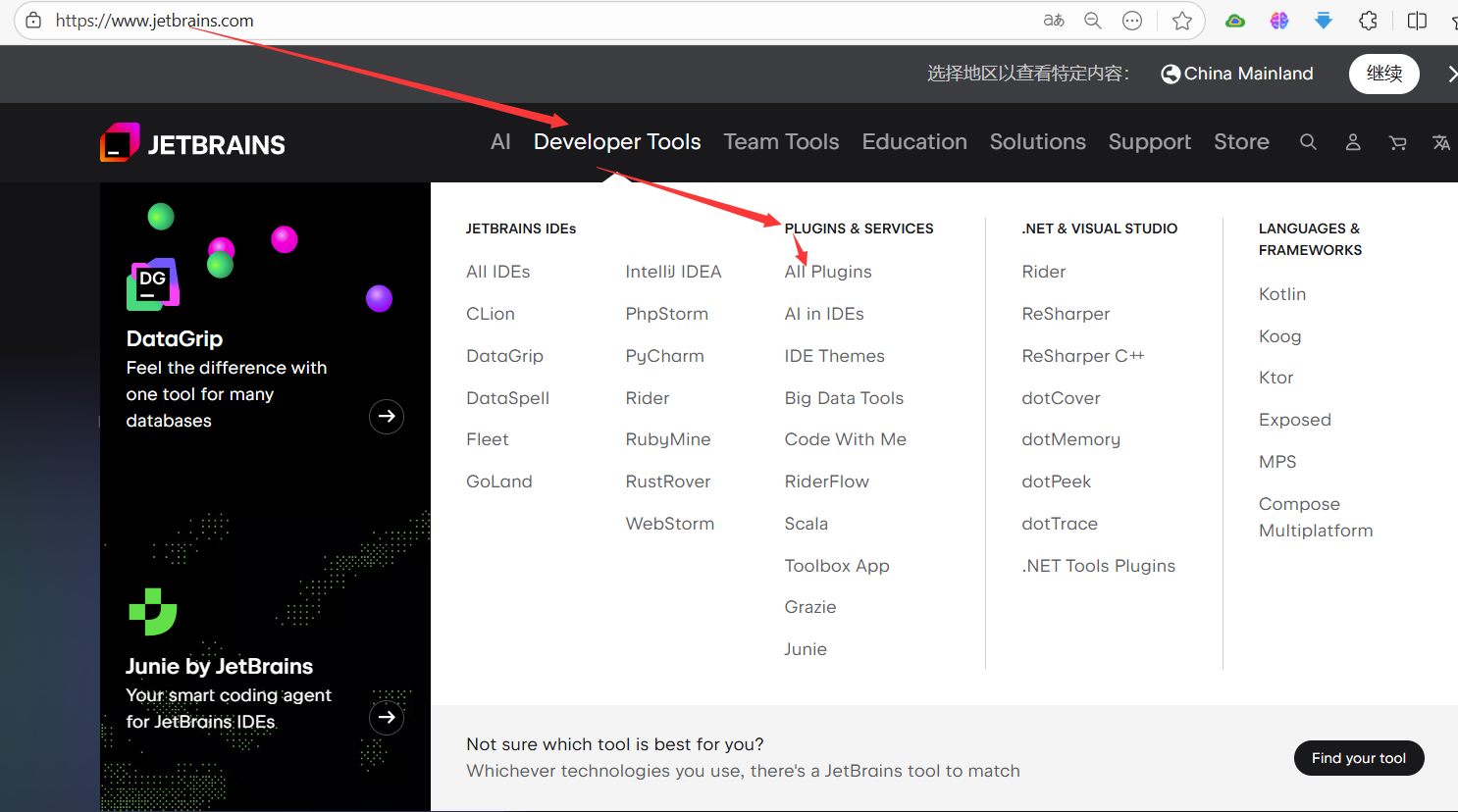
Task: Open the WebStorm link
Action: [669, 524]
